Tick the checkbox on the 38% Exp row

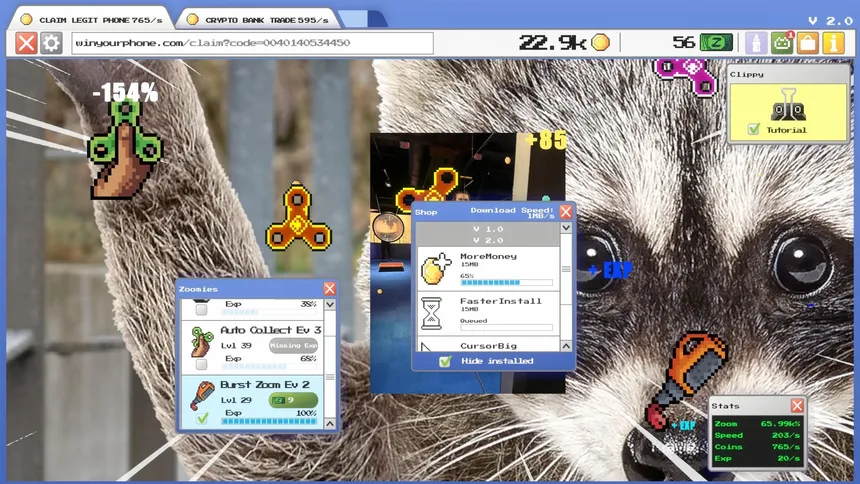point(201,309)
